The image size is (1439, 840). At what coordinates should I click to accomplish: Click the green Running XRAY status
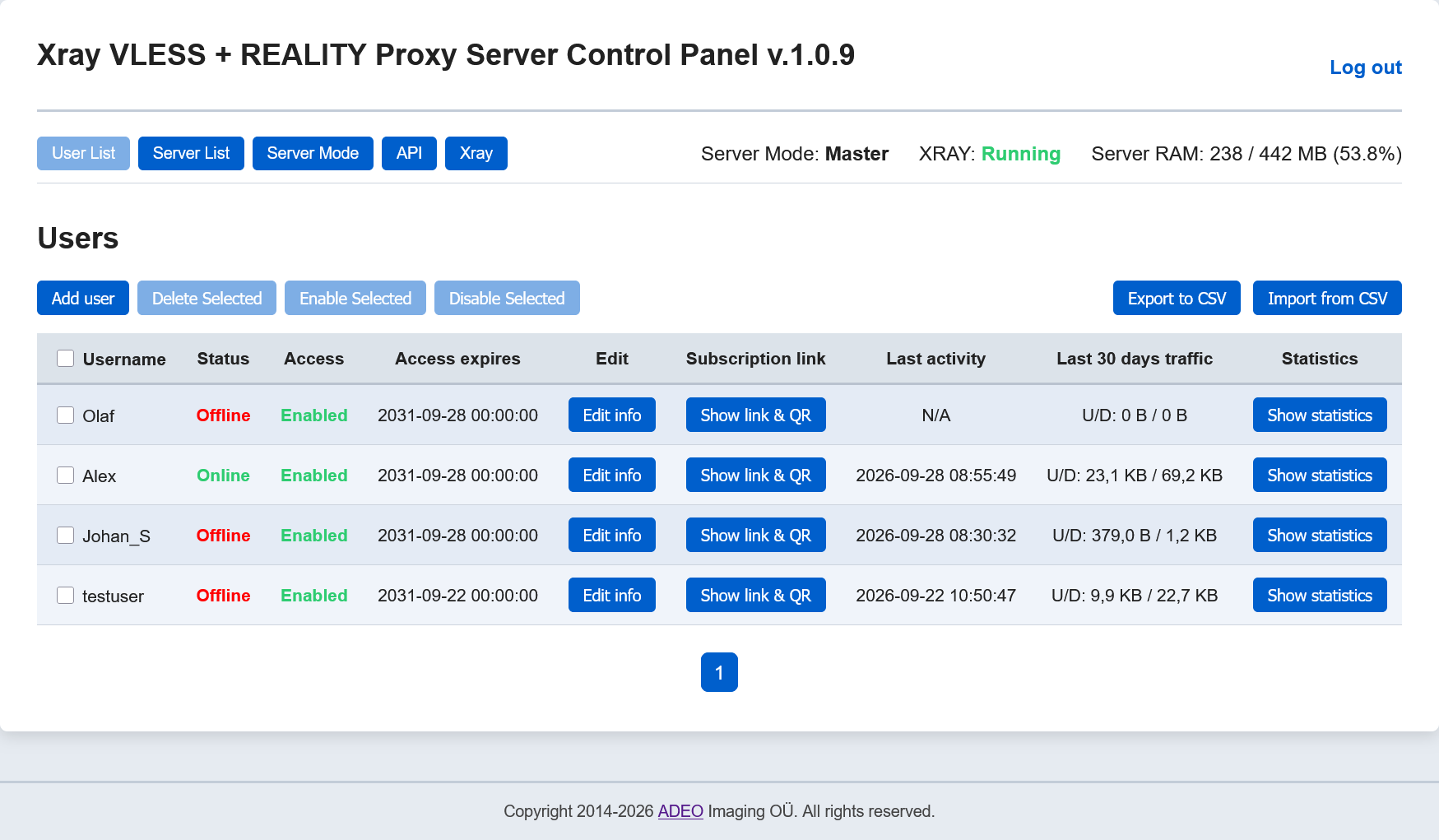[1021, 154]
